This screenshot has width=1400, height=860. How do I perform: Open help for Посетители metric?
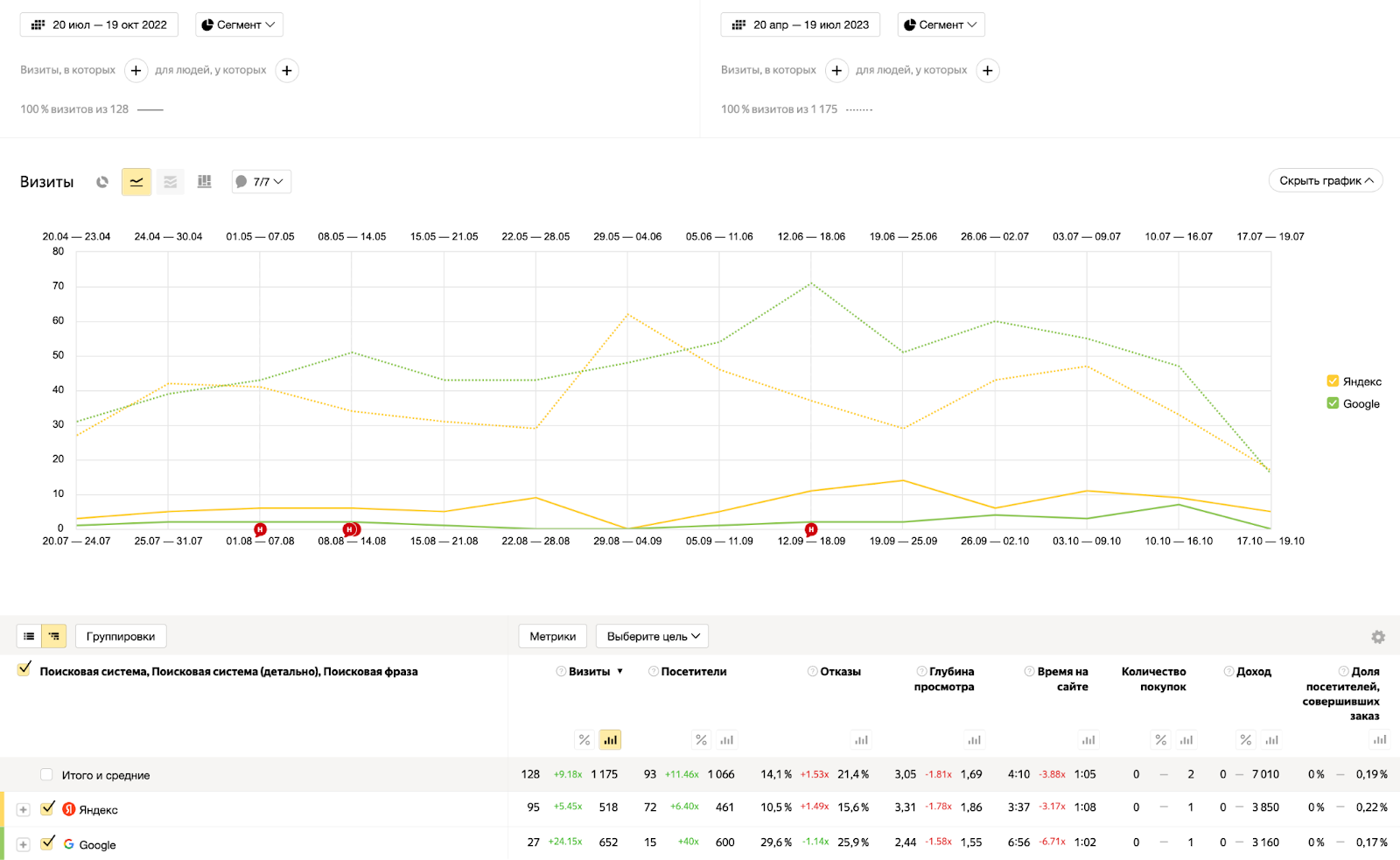654,671
